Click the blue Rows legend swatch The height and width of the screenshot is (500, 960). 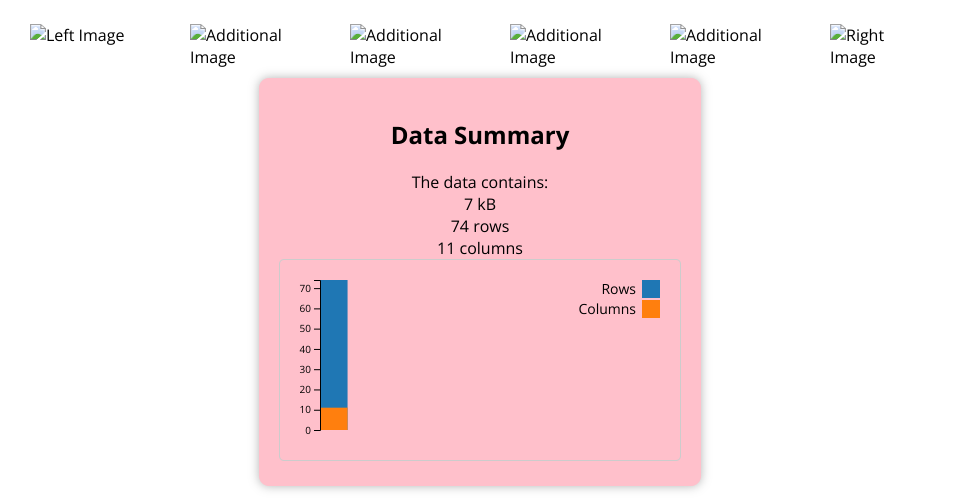click(x=651, y=289)
